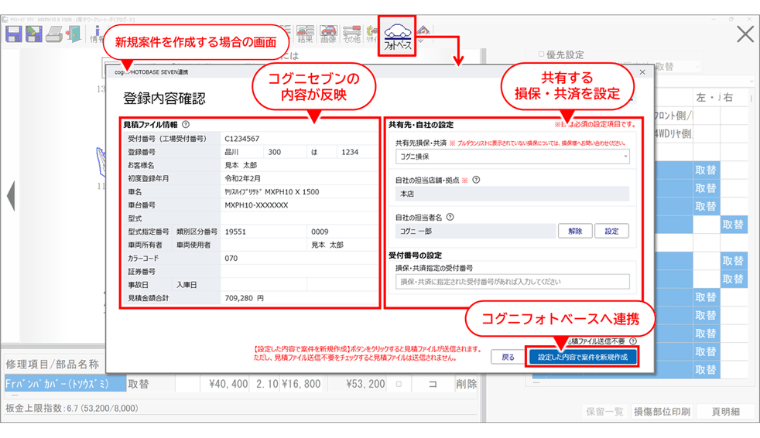Screen dimensions: 760x438
Task: Click the お客様名 value 見本 太郎
Action: (x=240, y=165)
